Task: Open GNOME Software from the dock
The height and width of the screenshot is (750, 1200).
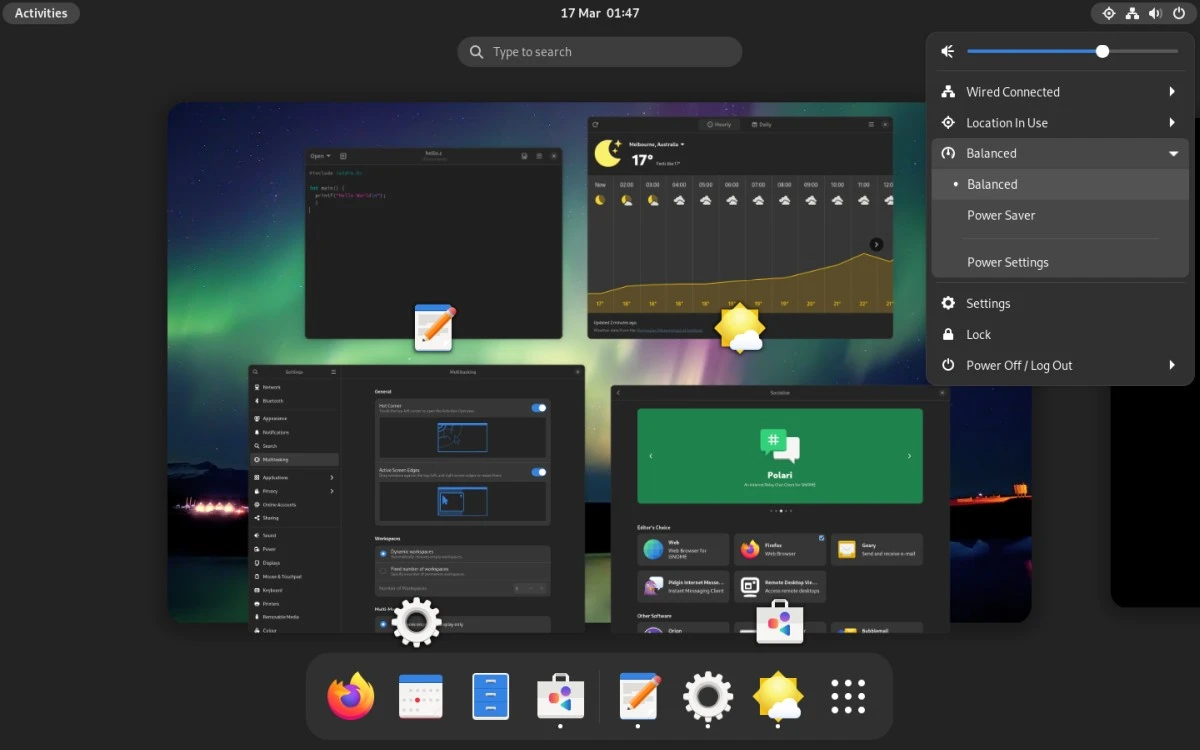Action: coord(560,696)
